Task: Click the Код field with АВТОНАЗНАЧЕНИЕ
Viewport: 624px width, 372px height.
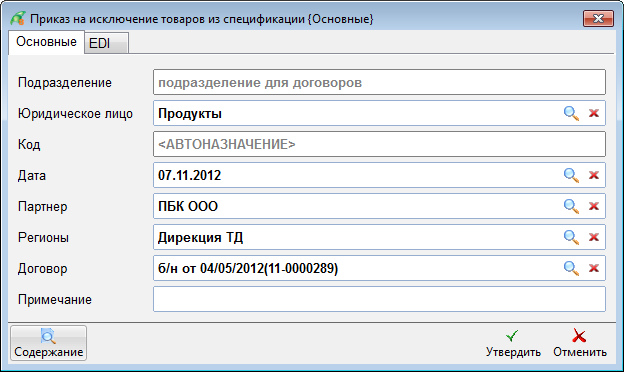Action: click(x=379, y=144)
